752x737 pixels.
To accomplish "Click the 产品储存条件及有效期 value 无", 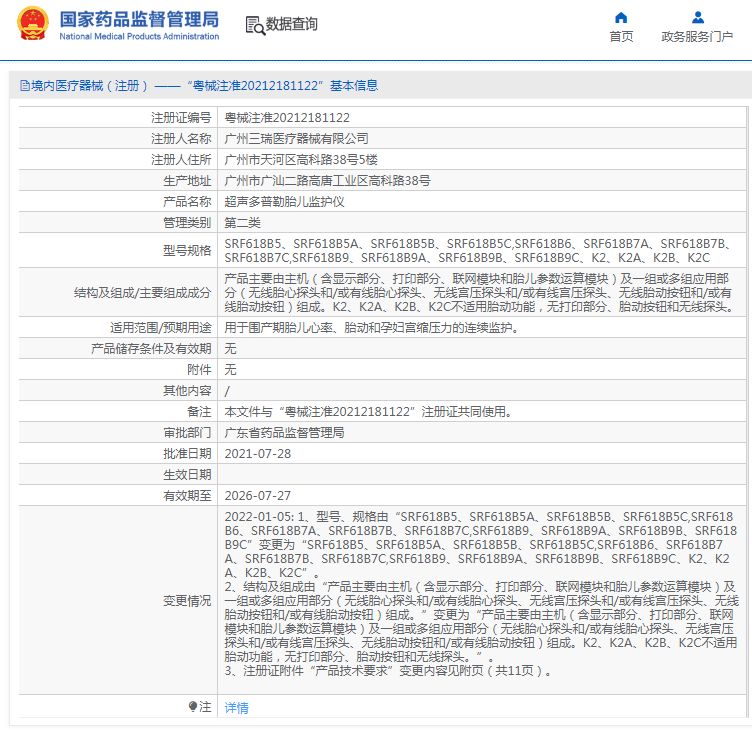I will click(230, 349).
